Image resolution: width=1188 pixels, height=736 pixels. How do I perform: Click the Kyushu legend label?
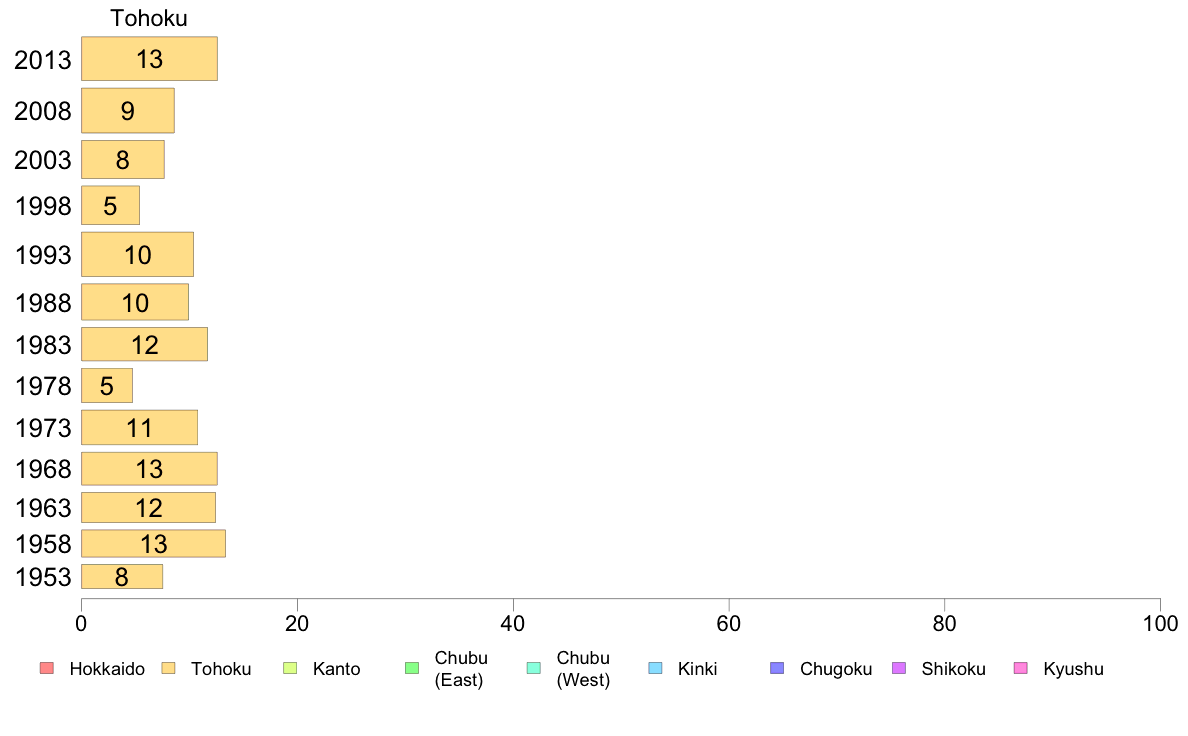1073,669
